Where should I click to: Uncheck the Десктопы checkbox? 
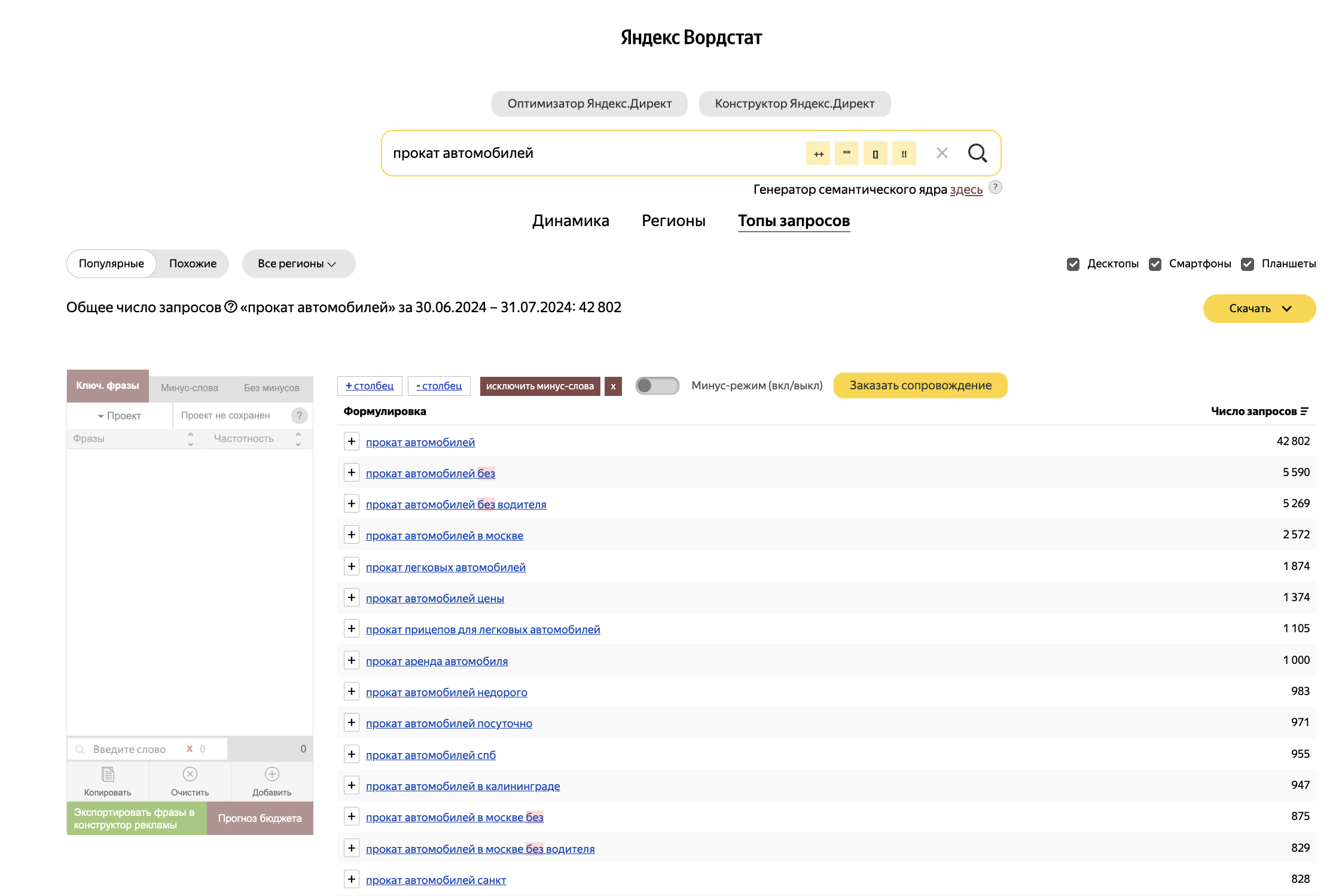pyautogui.click(x=1073, y=264)
